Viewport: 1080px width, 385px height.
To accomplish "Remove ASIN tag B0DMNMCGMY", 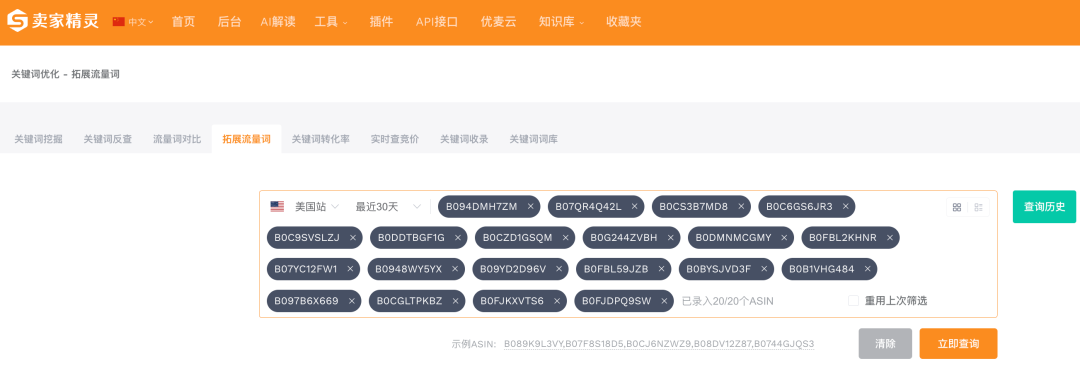I will coord(785,238).
